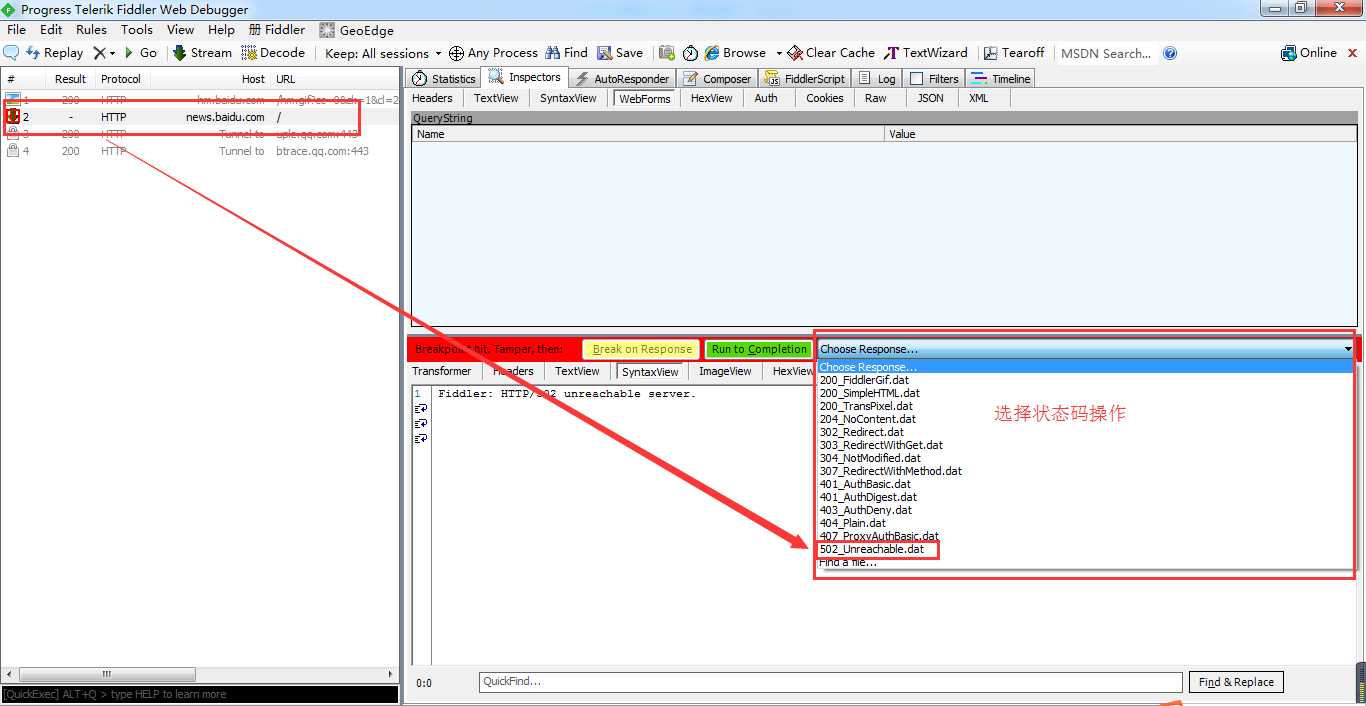This screenshot has height=706, width=1366.
Task: Toggle Decode in the toolbar
Action: 273,53
